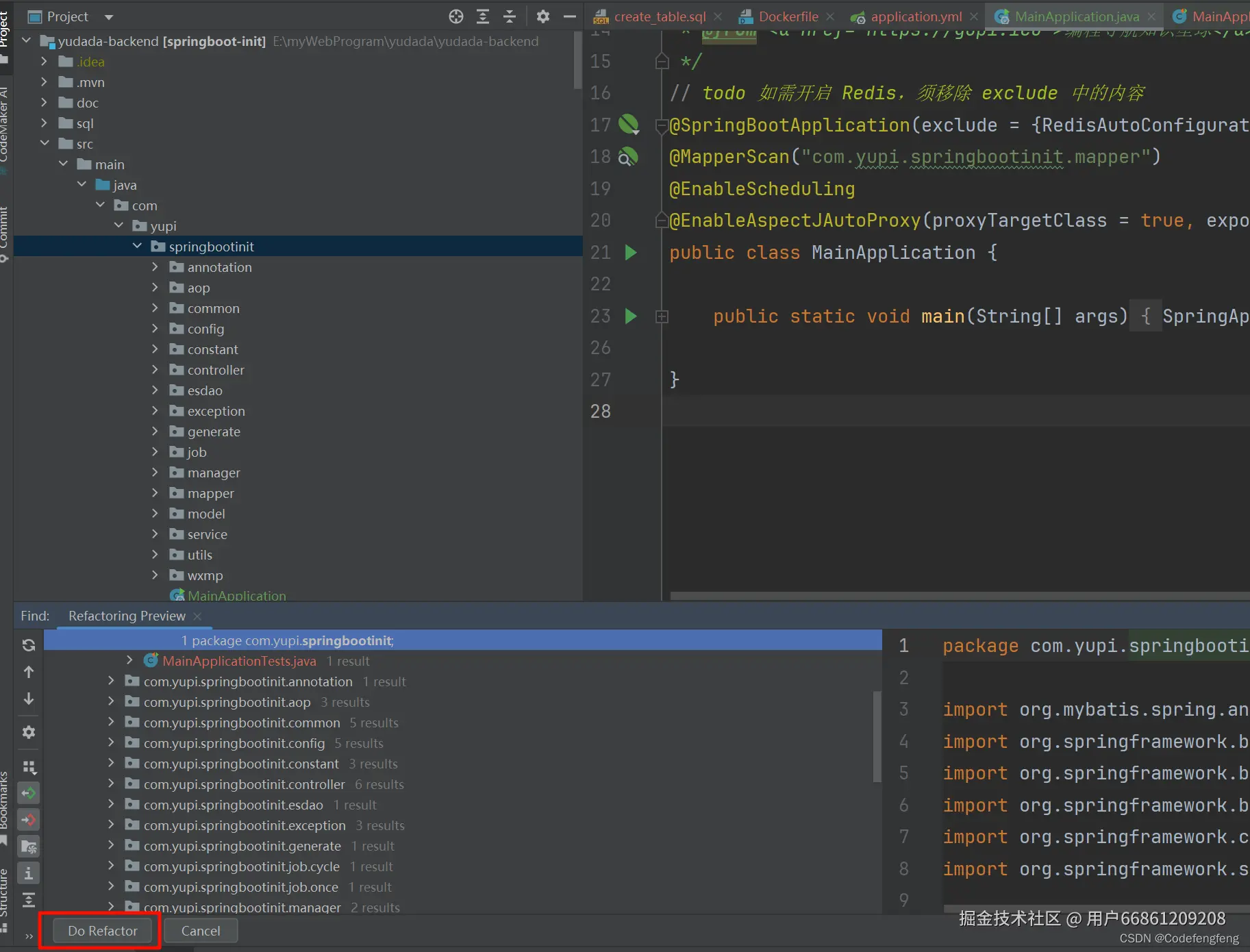
Task: Collapse the springbootinit package folder
Action: point(137,247)
